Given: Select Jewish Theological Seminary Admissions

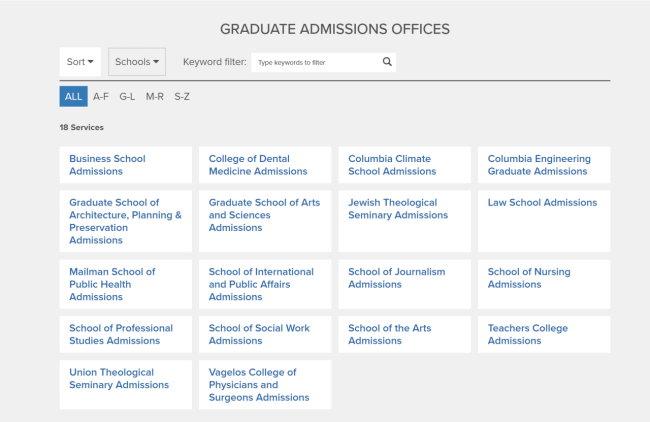Looking at the screenshot, I should click(x=398, y=209).
